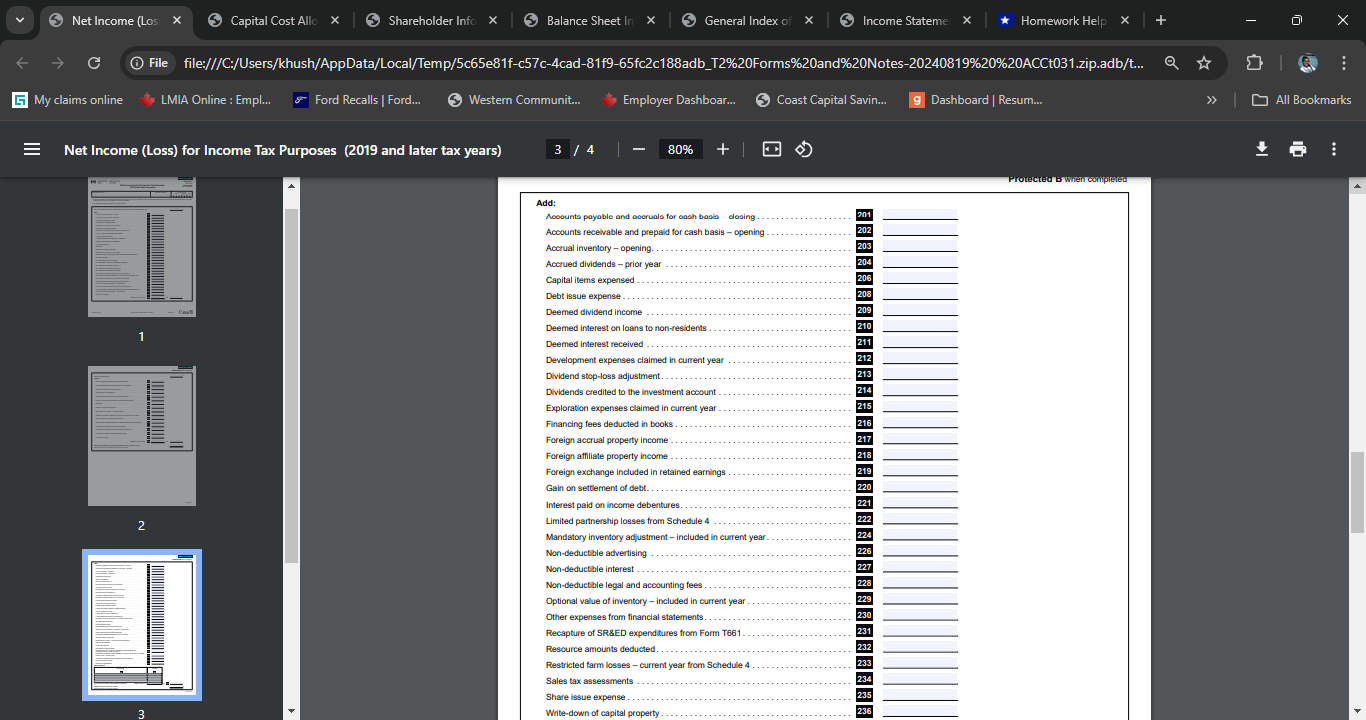Click the line 234 Sales tax assessments field

coord(920,680)
